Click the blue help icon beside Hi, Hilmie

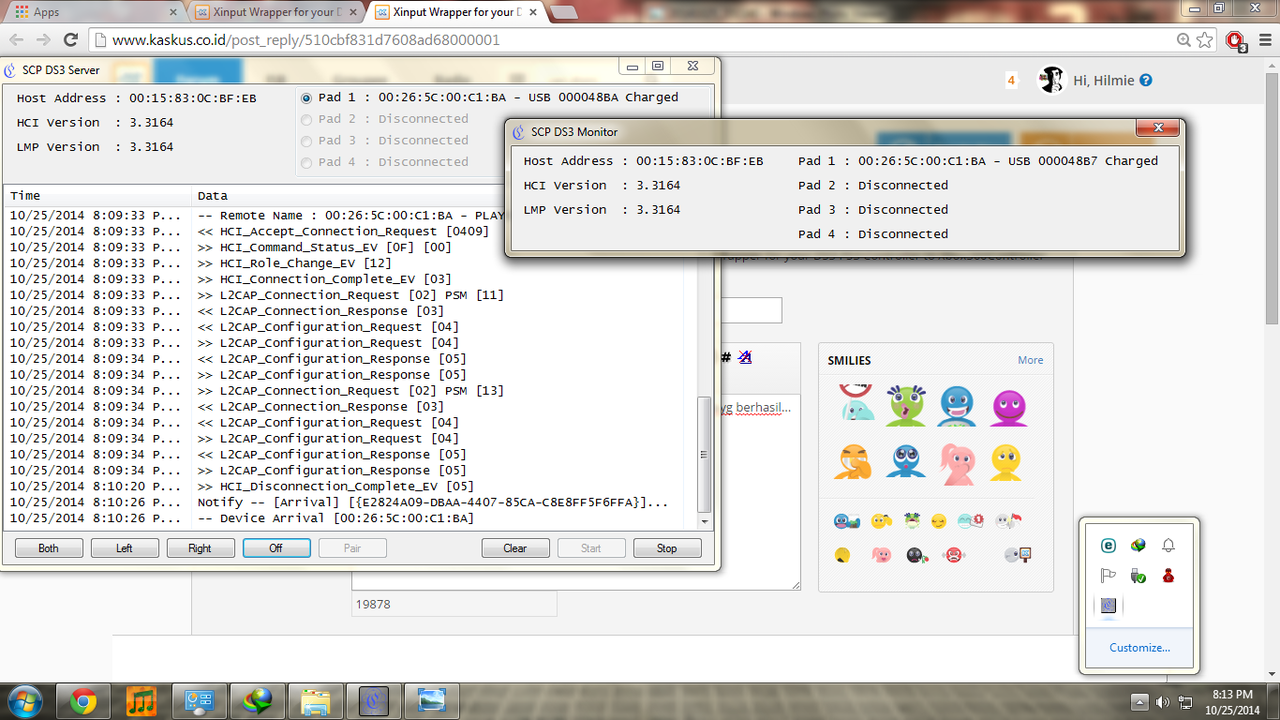(x=1146, y=80)
